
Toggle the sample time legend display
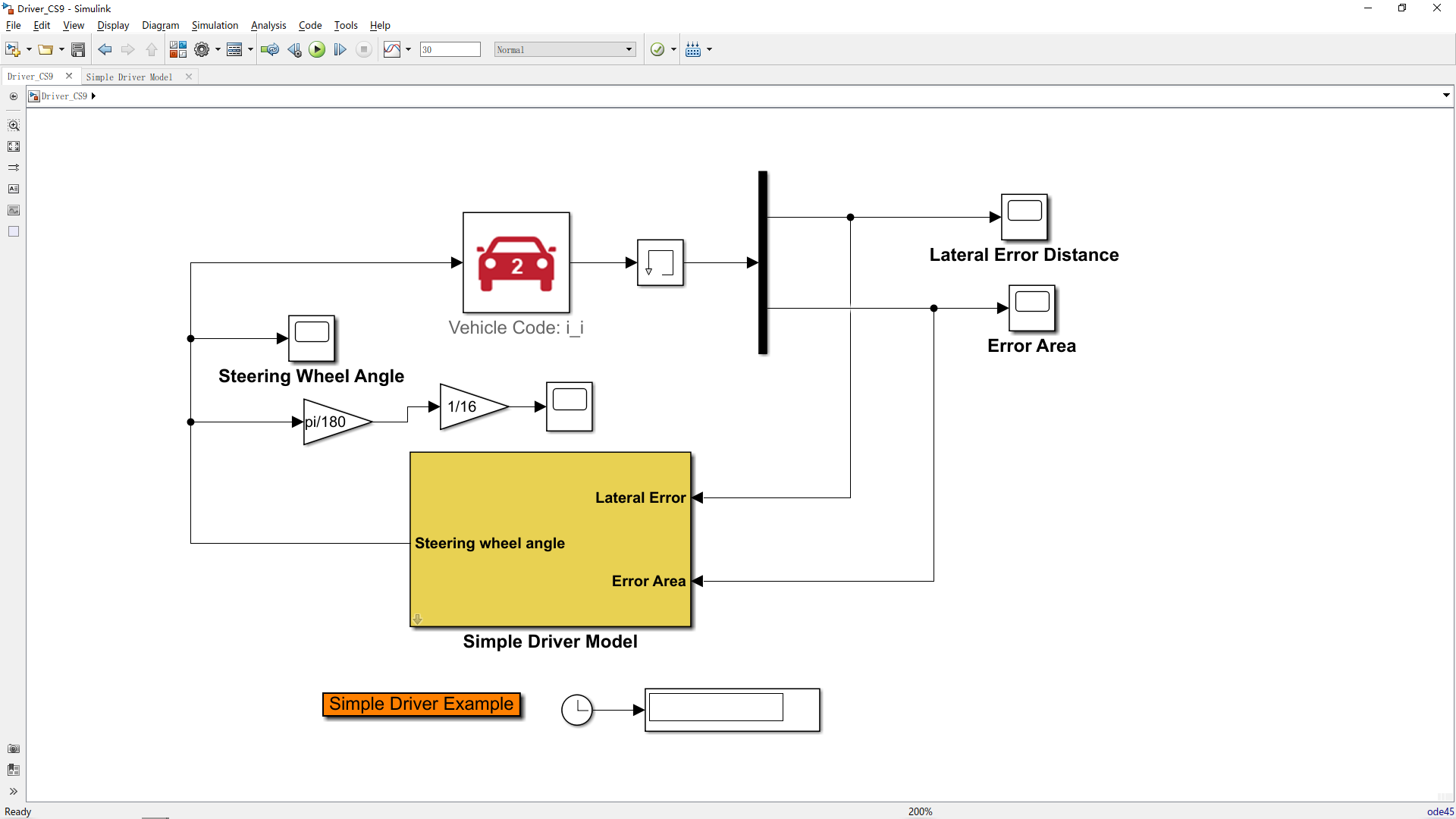pyautogui.click(x=694, y=49)
